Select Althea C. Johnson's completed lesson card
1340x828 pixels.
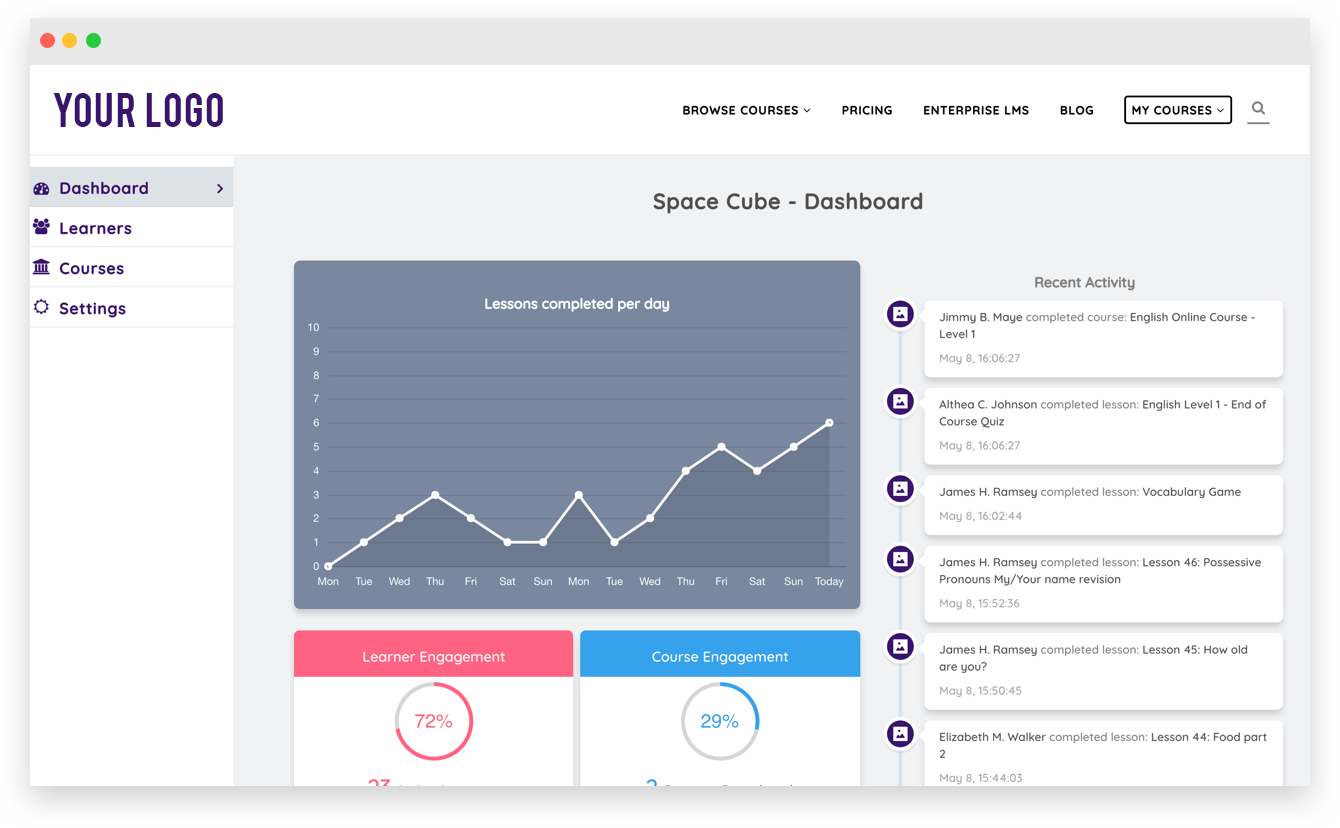coord(1103,424)
